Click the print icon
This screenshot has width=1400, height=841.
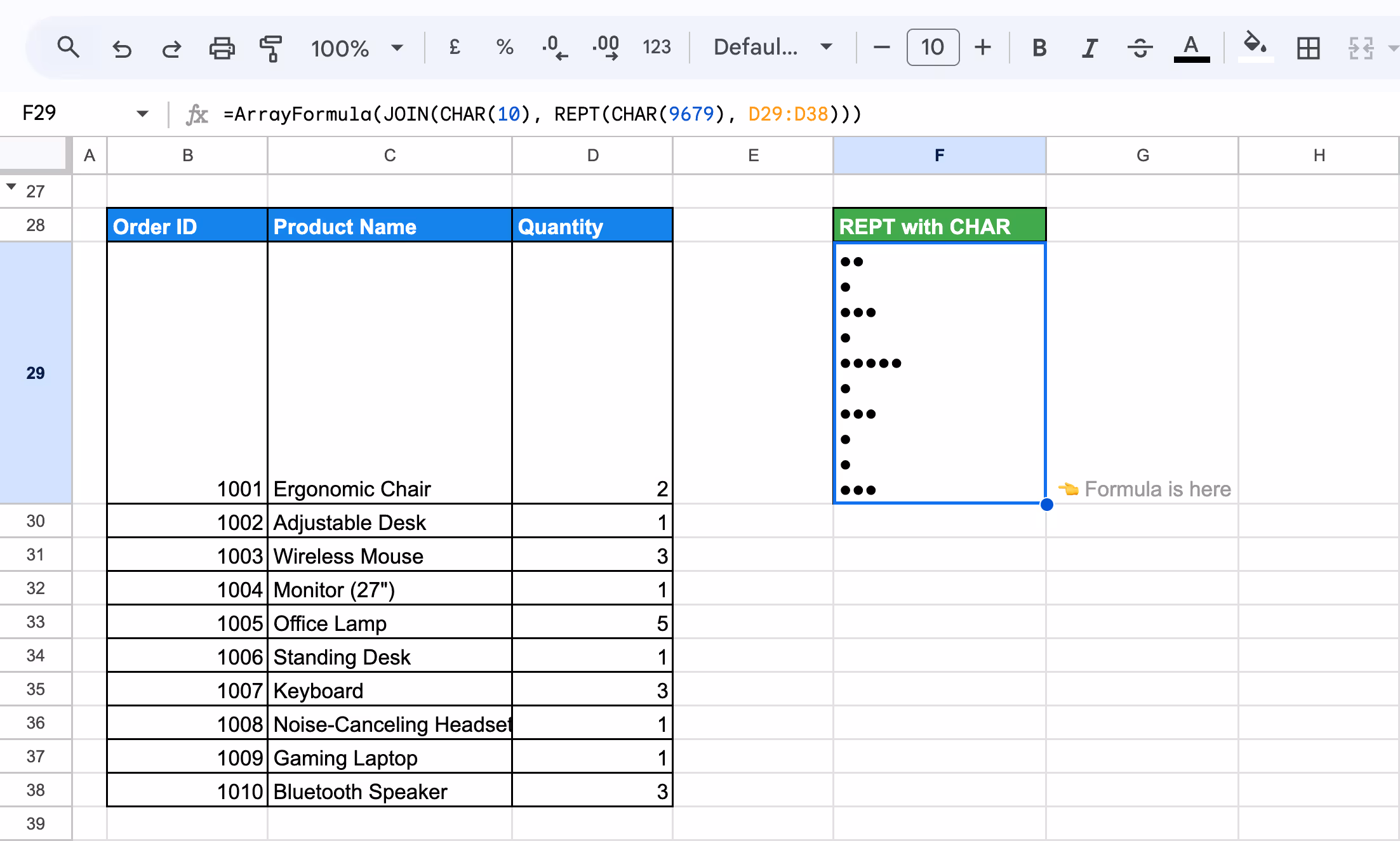222,48
